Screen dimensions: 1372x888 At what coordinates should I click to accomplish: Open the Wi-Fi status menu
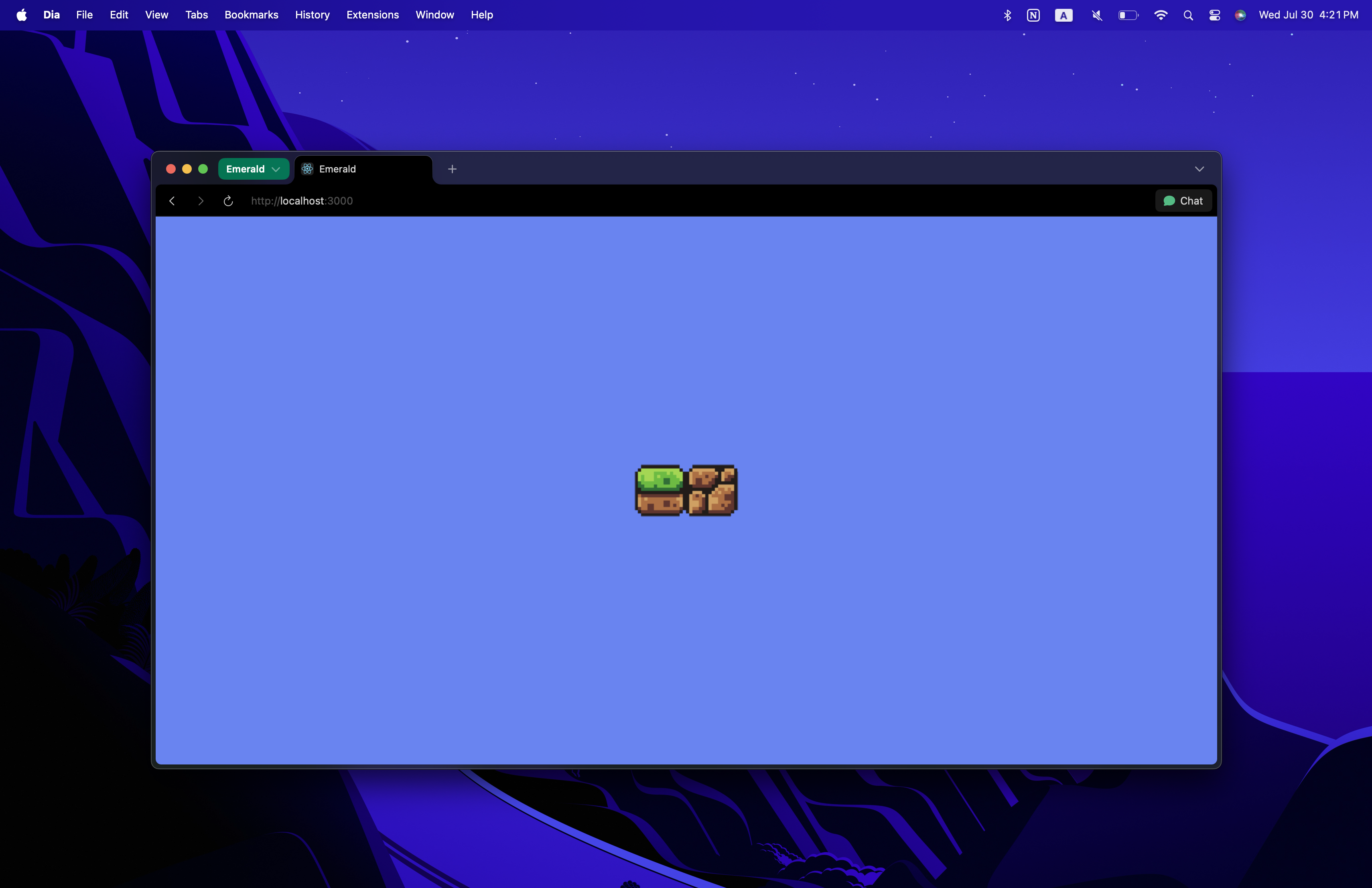pyautogui.click(x=1161, y=15)
